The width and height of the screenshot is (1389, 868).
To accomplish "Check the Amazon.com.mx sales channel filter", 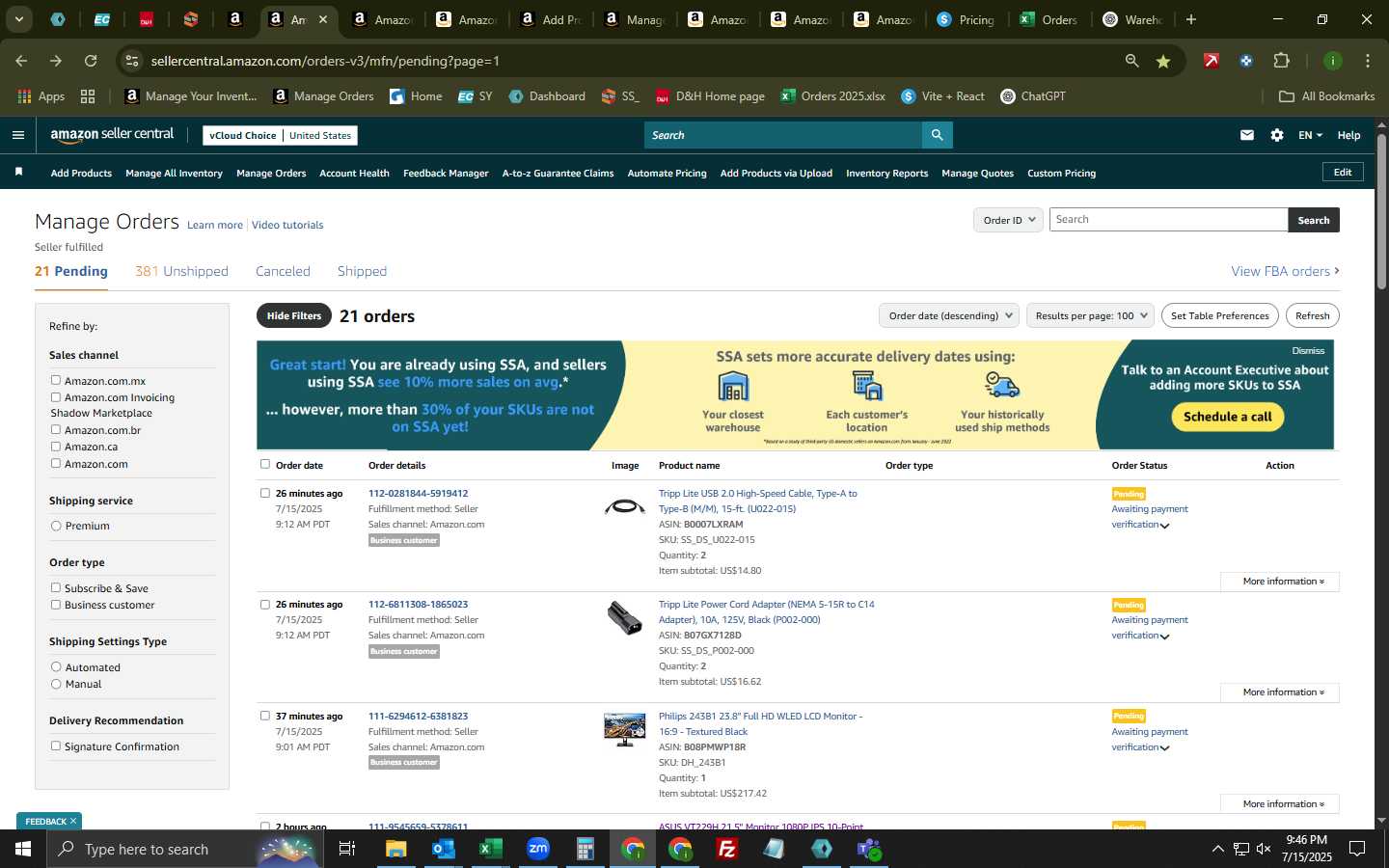I will [56, 380].
